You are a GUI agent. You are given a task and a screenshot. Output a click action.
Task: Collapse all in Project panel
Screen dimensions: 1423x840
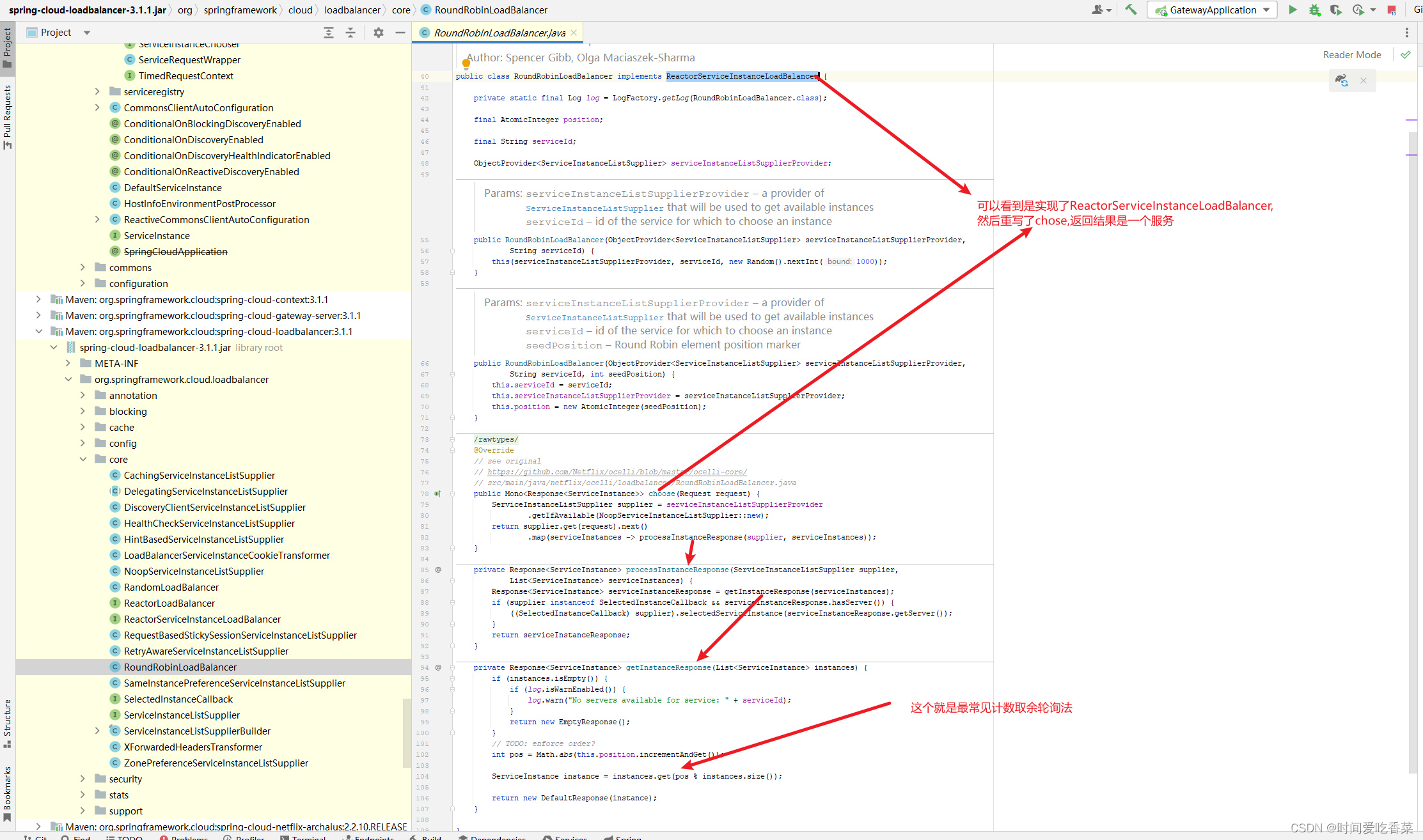(350, 33)
